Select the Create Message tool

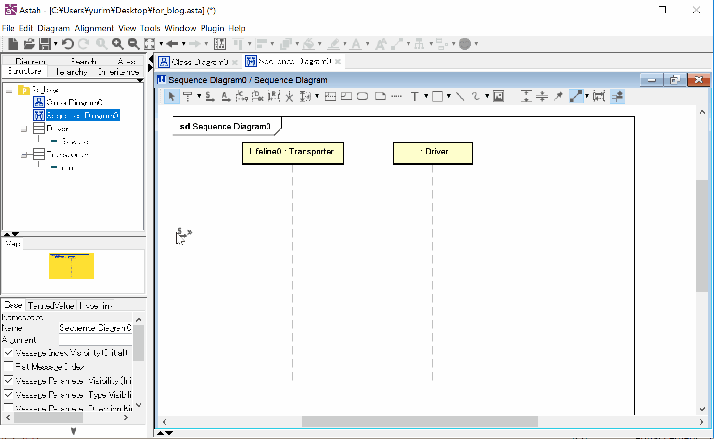(242, 96)
